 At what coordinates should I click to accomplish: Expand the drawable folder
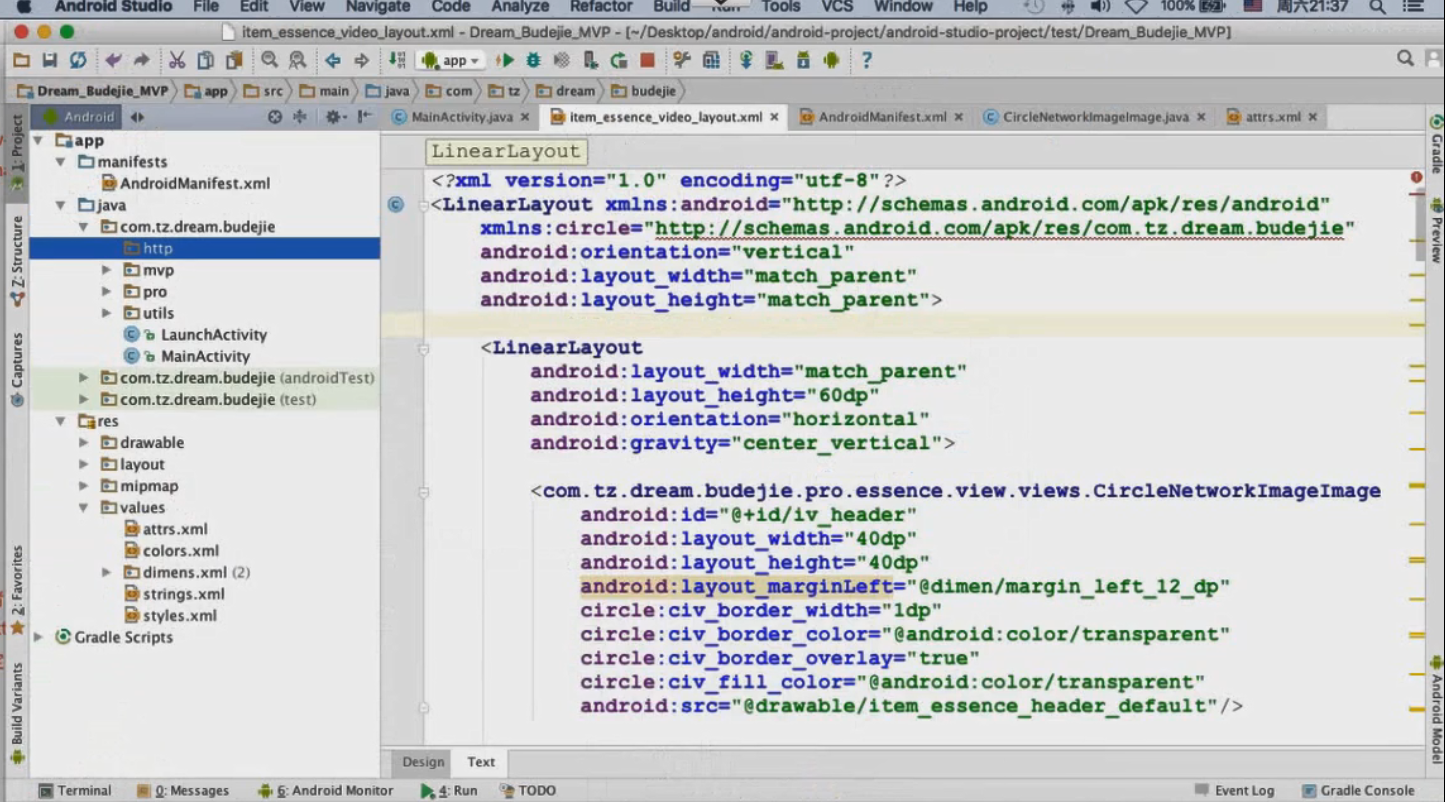pyautogui.click(x=84, y=443)
